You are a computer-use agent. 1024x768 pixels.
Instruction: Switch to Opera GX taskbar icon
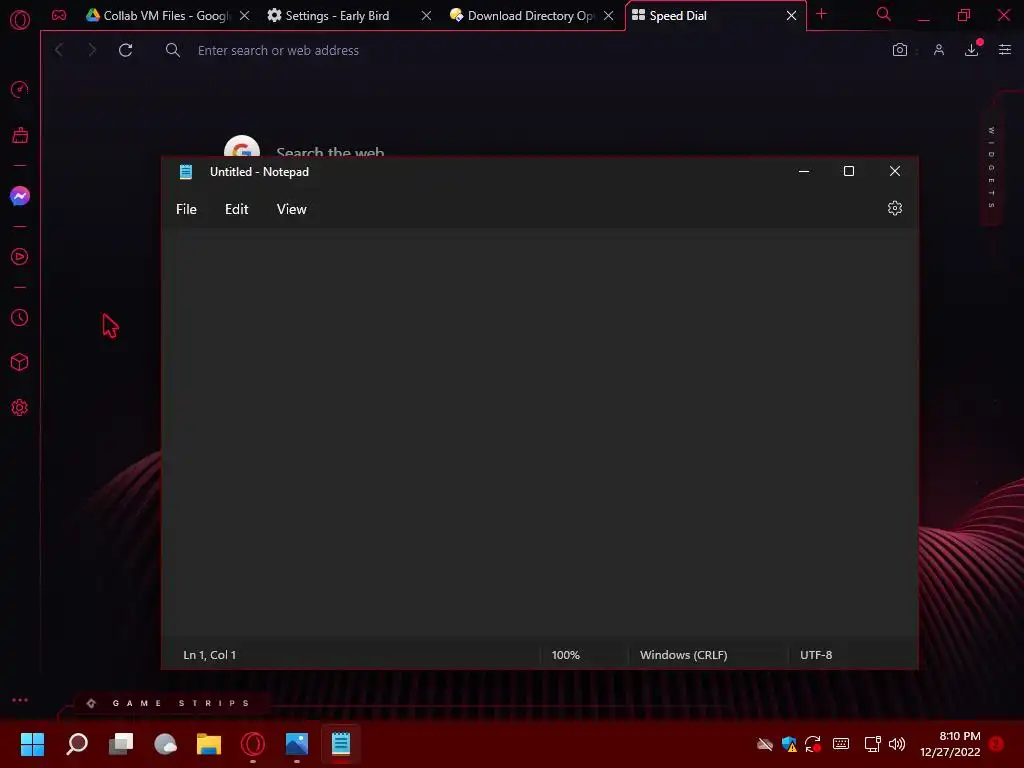click(253, 744)
